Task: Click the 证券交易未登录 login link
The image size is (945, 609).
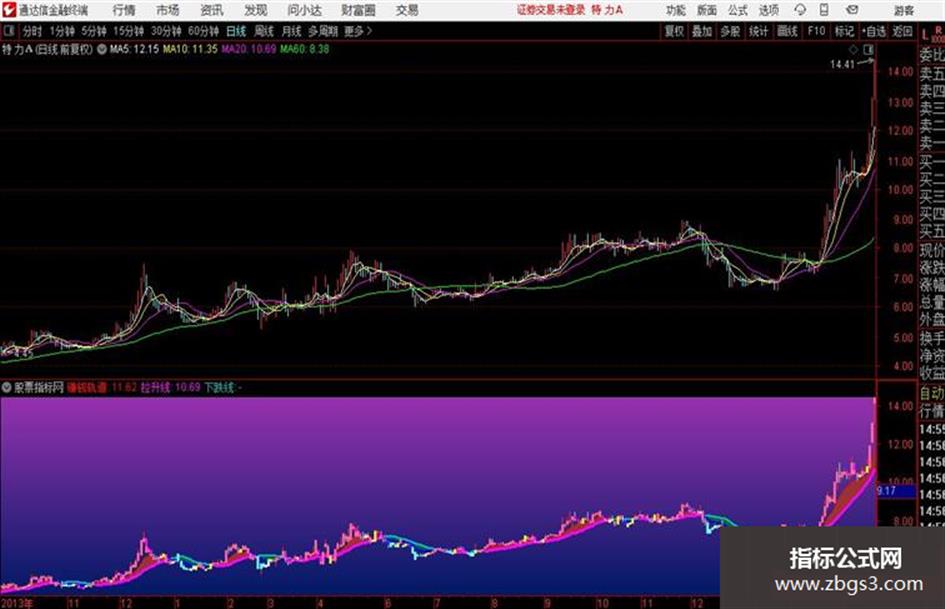Action: pyautogui.click(x=551, y=10)
